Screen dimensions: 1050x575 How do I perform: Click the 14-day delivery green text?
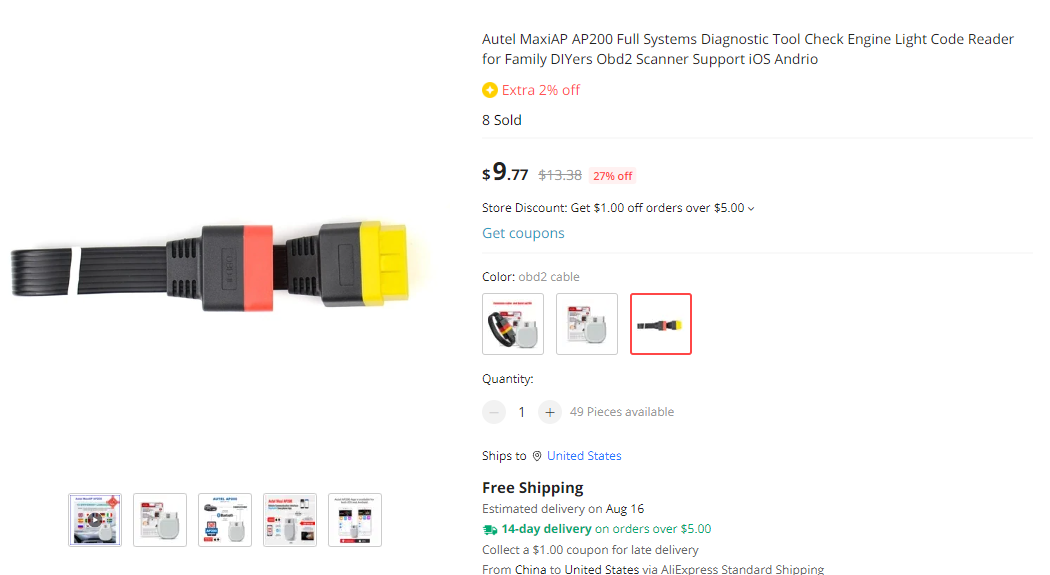pyautogui.click(x=546, y=529)
